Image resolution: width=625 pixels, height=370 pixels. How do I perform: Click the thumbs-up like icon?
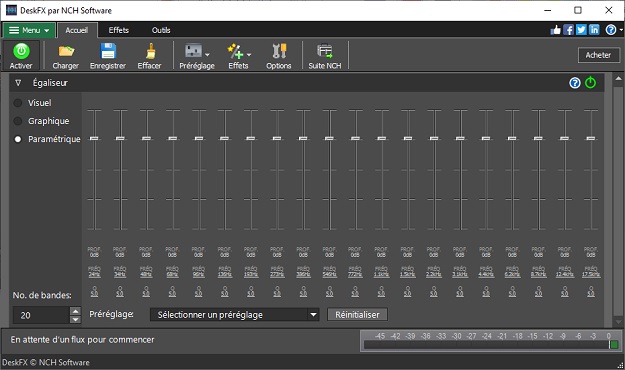click(555, 30)
